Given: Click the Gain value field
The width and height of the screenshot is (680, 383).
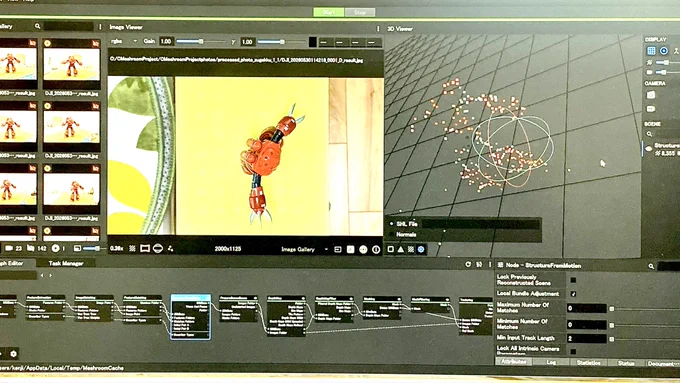Looking at the screenshot, I should 166,42.
